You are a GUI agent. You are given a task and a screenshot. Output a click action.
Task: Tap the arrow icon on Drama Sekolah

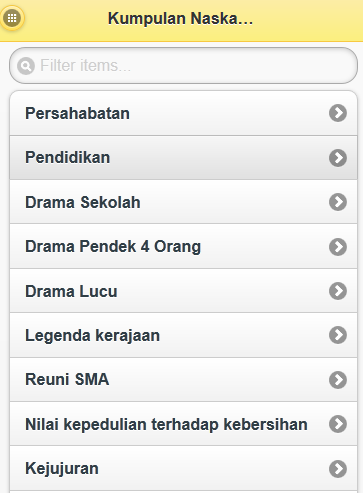pos(338,202)
